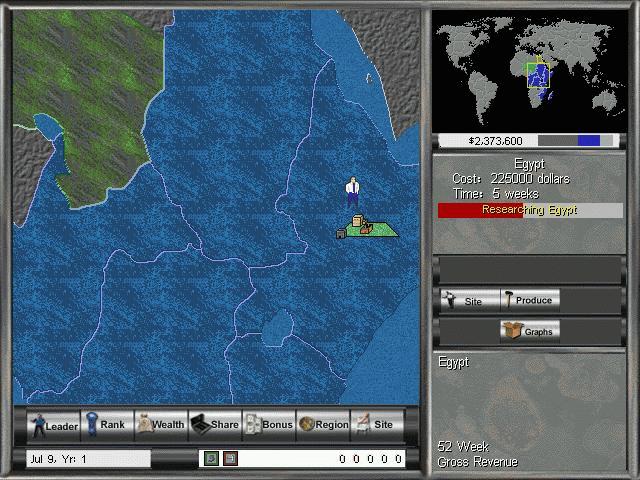Click the Egypt heading in the info panel
The height and width of the screenshot is (480, 640).
(529, 164)
